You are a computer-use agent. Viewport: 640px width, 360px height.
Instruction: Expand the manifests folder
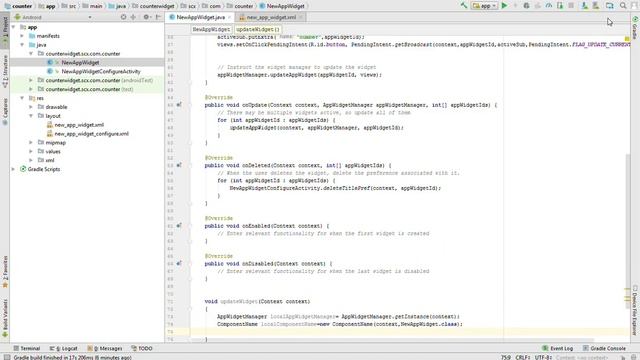click(x=22, y=36)
